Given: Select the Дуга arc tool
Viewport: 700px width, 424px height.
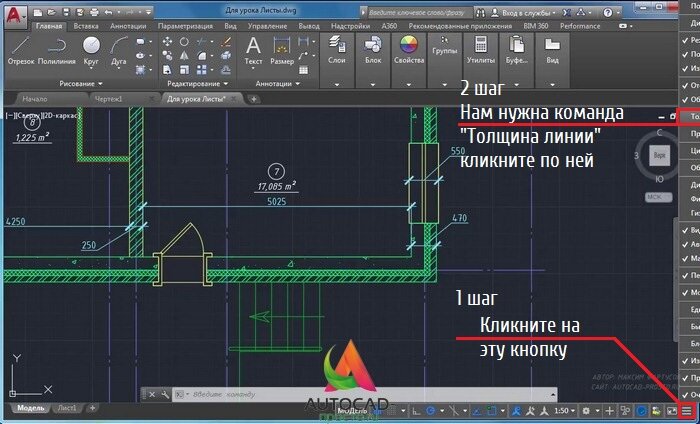Looking at the screenshot, I should 119,49.
